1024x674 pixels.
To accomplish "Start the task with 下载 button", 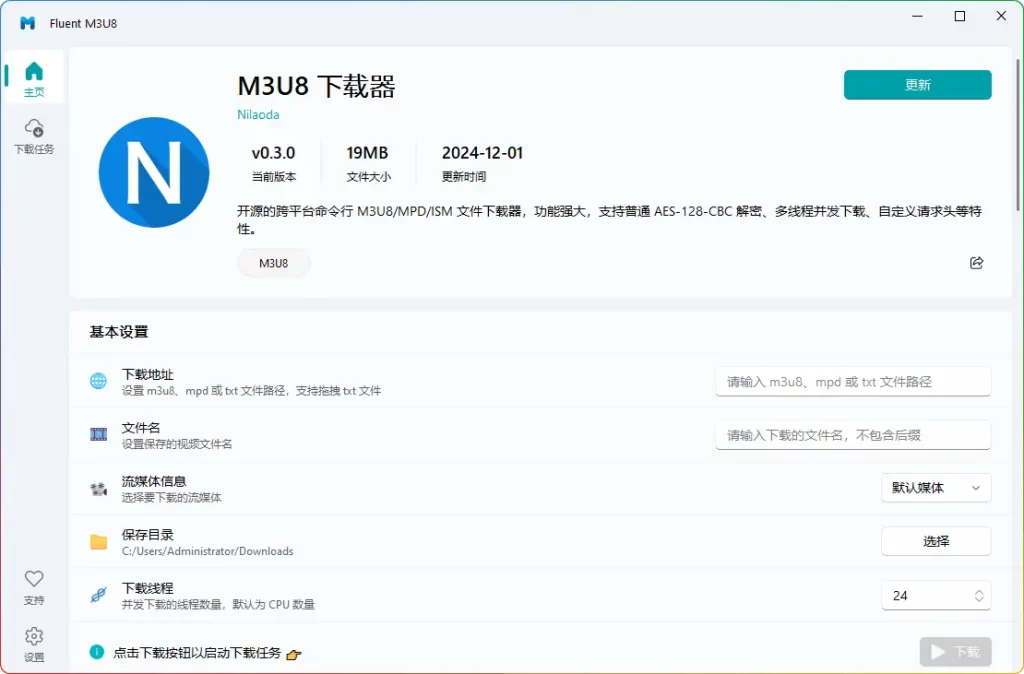I will pyautogui.click(x=955, y=652).
